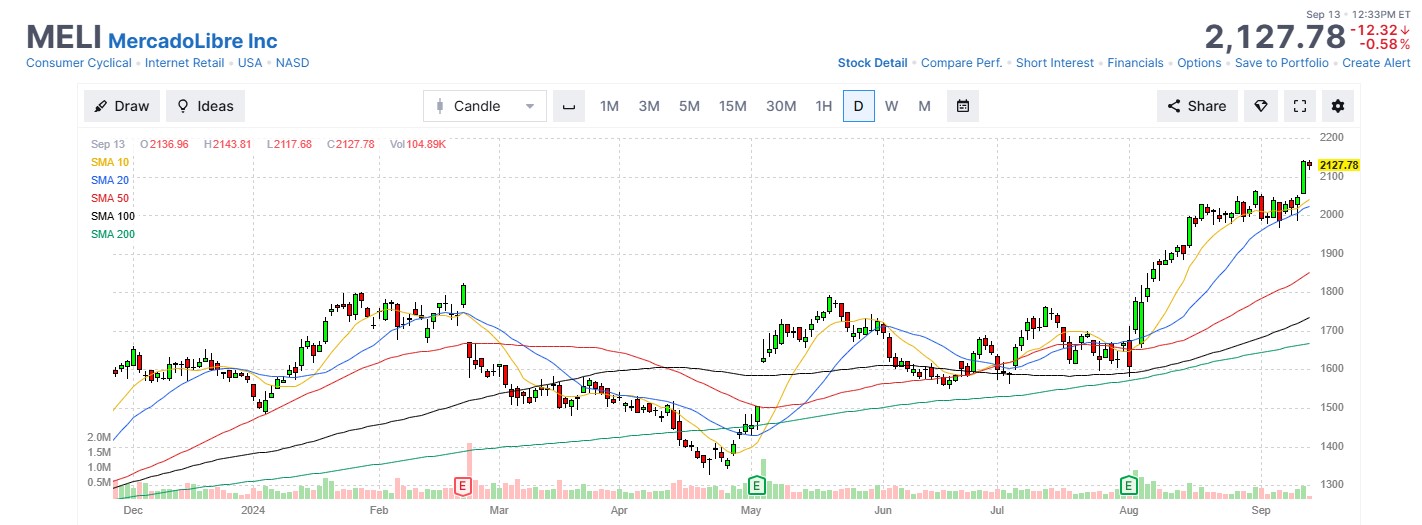
Task: Select the SMA 100 indicator label
Action: pyautogui.click(x=113, y=216)
